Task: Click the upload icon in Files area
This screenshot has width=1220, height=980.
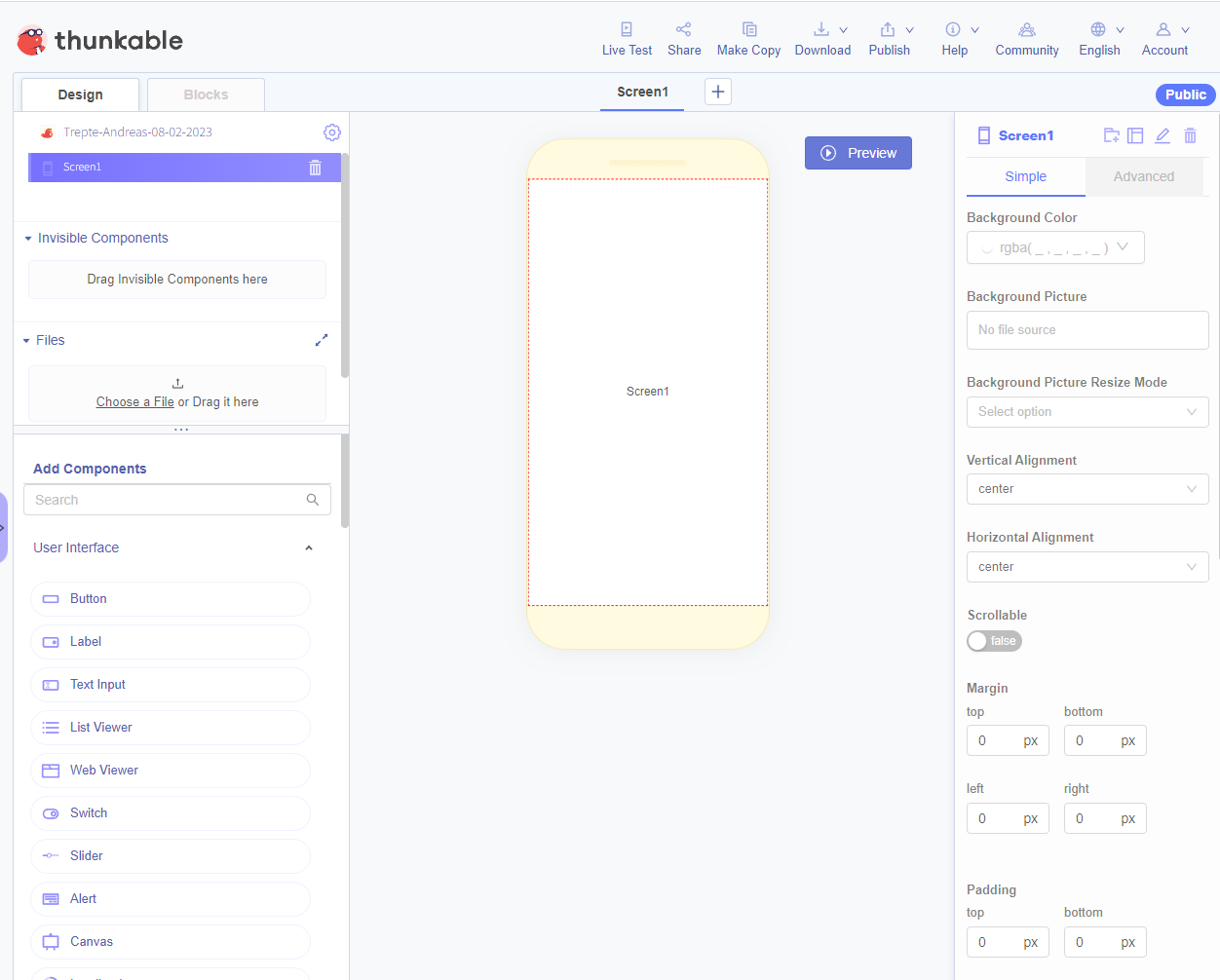Action: pos(177,384)
